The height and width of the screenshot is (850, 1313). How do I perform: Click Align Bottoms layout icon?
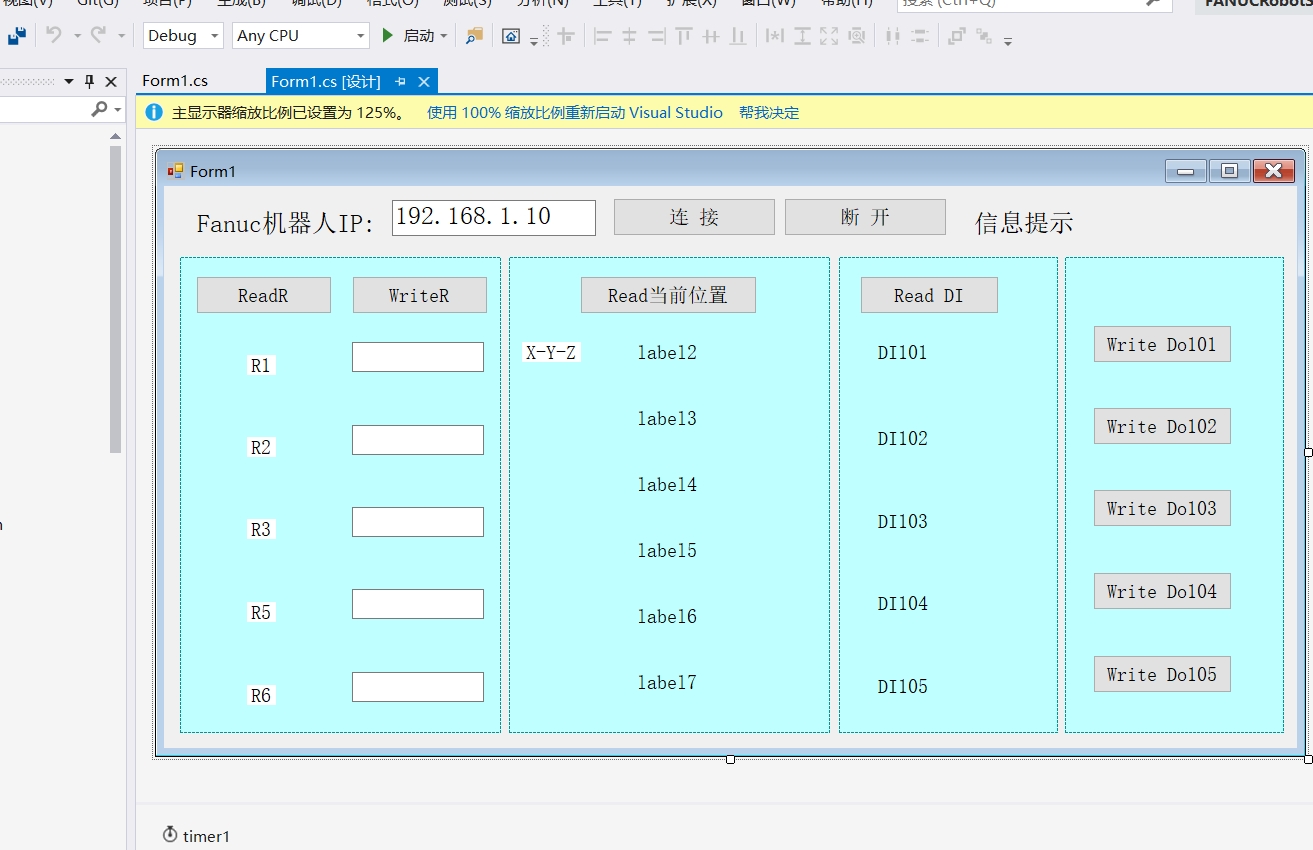click(x=738, y=36)
